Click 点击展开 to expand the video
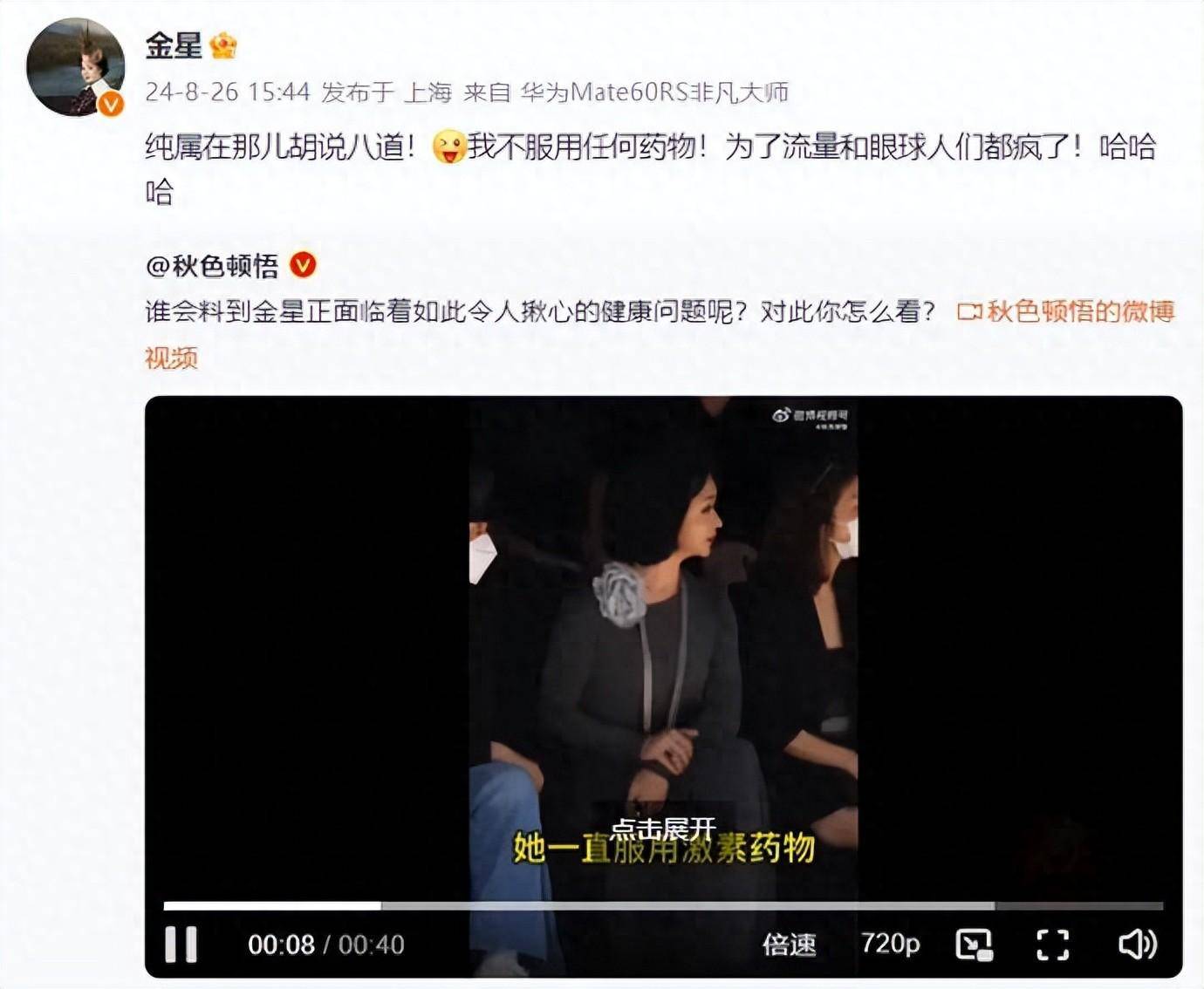This screenshot has height=989, width=1204. coord(663,828)
